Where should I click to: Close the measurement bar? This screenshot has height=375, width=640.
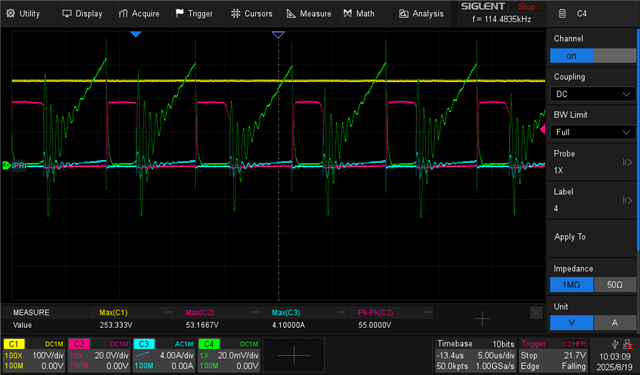(536, 313)
